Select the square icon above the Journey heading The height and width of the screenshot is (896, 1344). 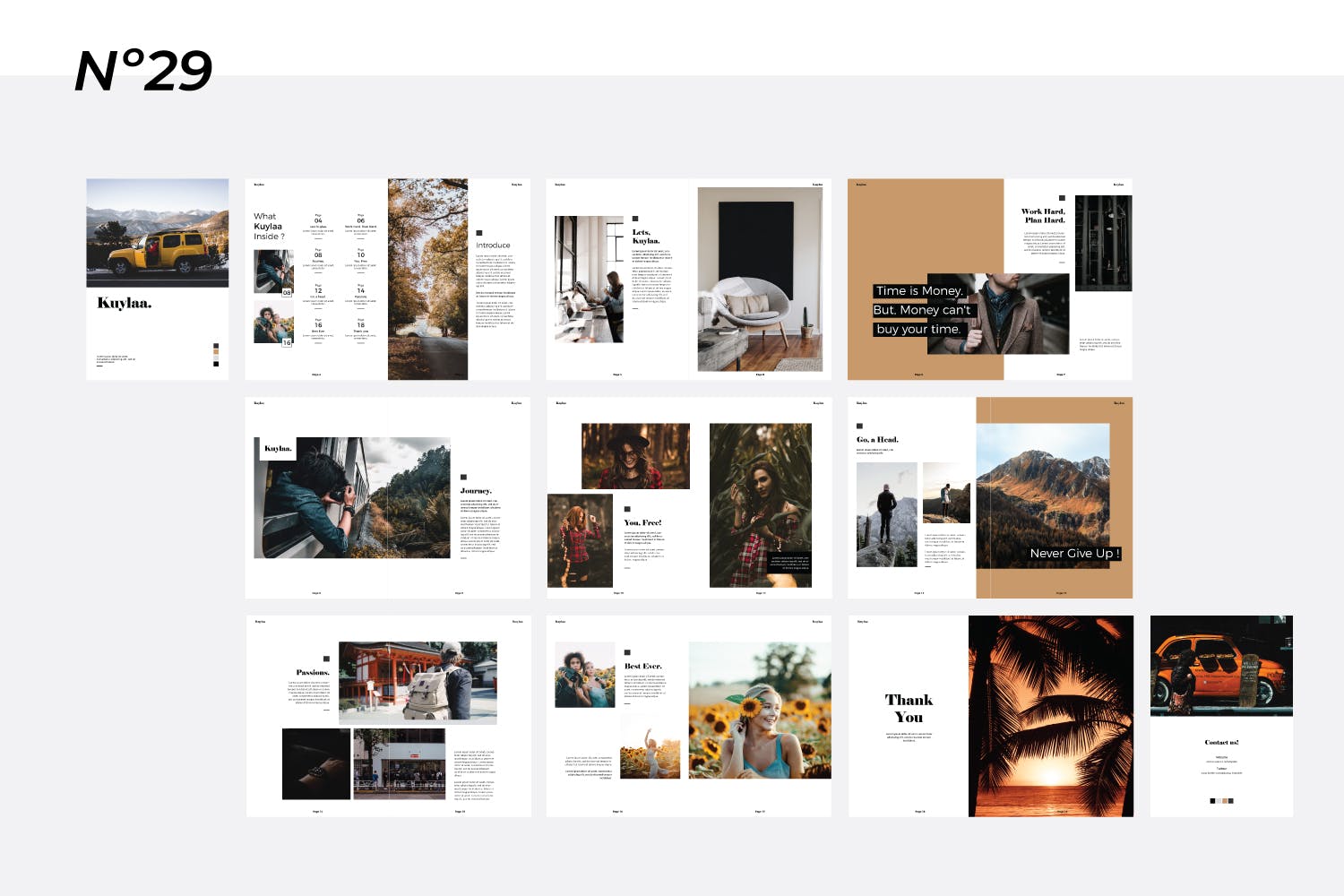(x=463, y=476)
